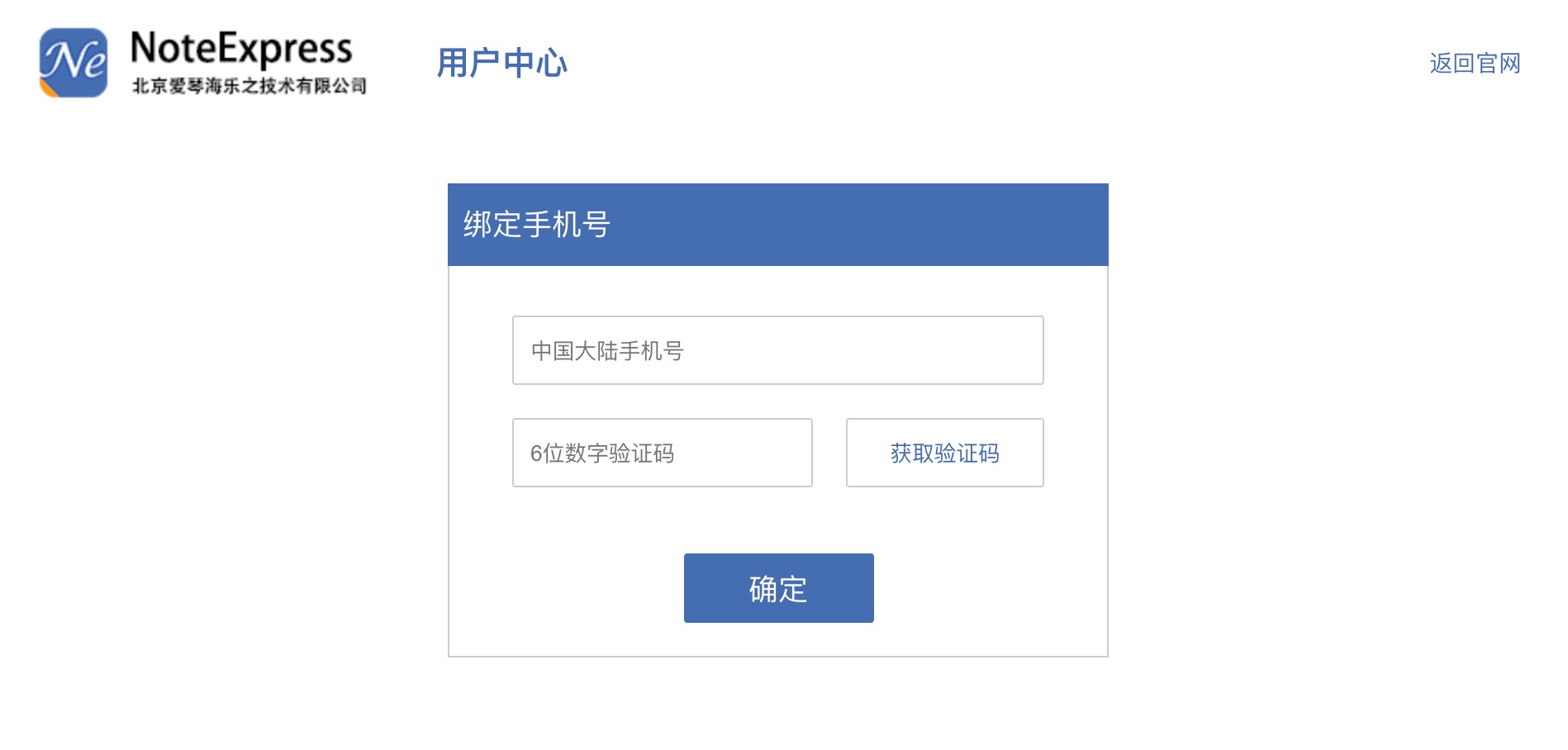1568x750 pixels.
Task: Confirm binding with the 确定 button
Action: (x=778, y=588)
